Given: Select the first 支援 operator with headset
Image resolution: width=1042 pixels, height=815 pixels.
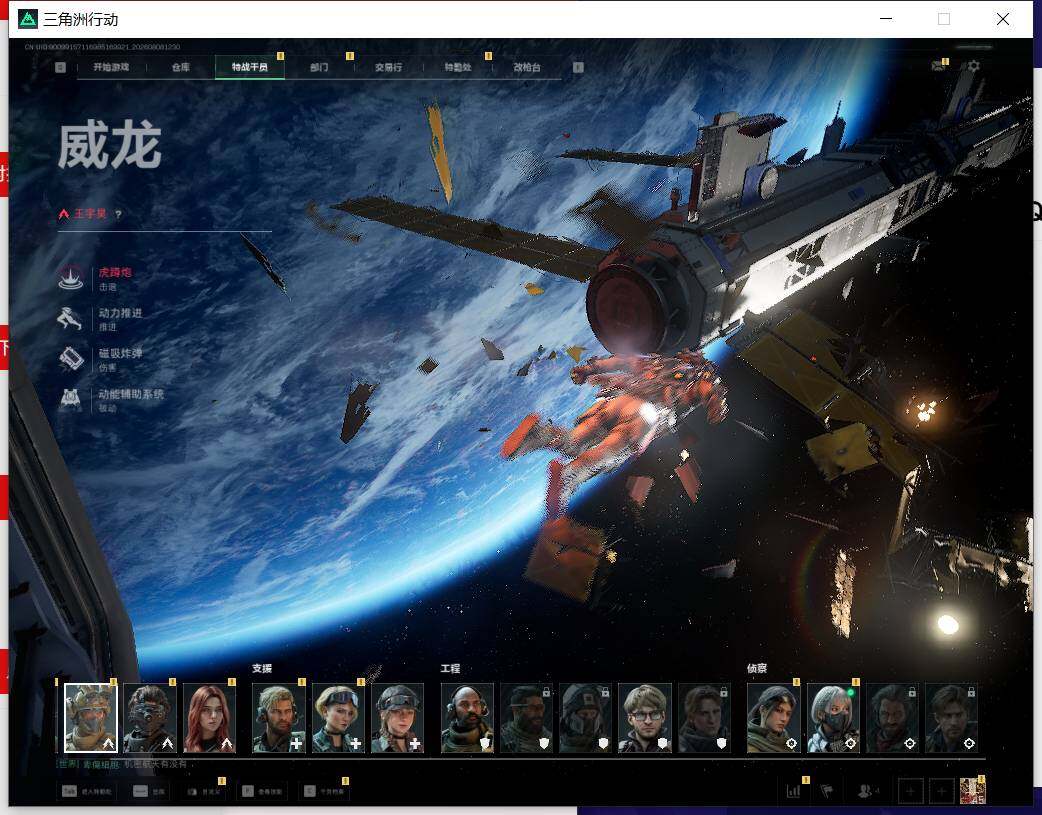Looking at the screenshot, I should [279, 718].
